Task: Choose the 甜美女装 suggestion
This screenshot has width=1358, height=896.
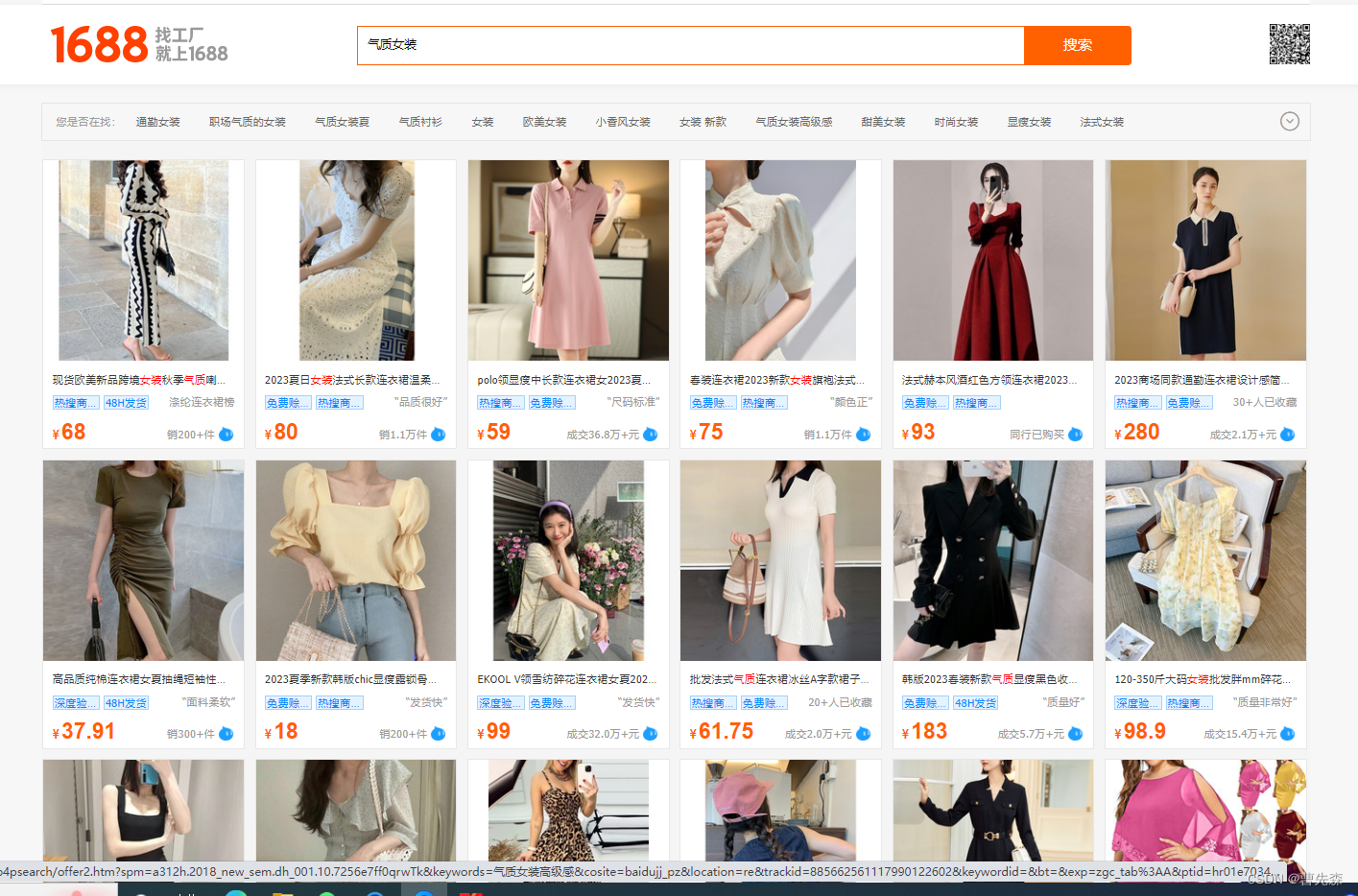Action: pos(883,122)
